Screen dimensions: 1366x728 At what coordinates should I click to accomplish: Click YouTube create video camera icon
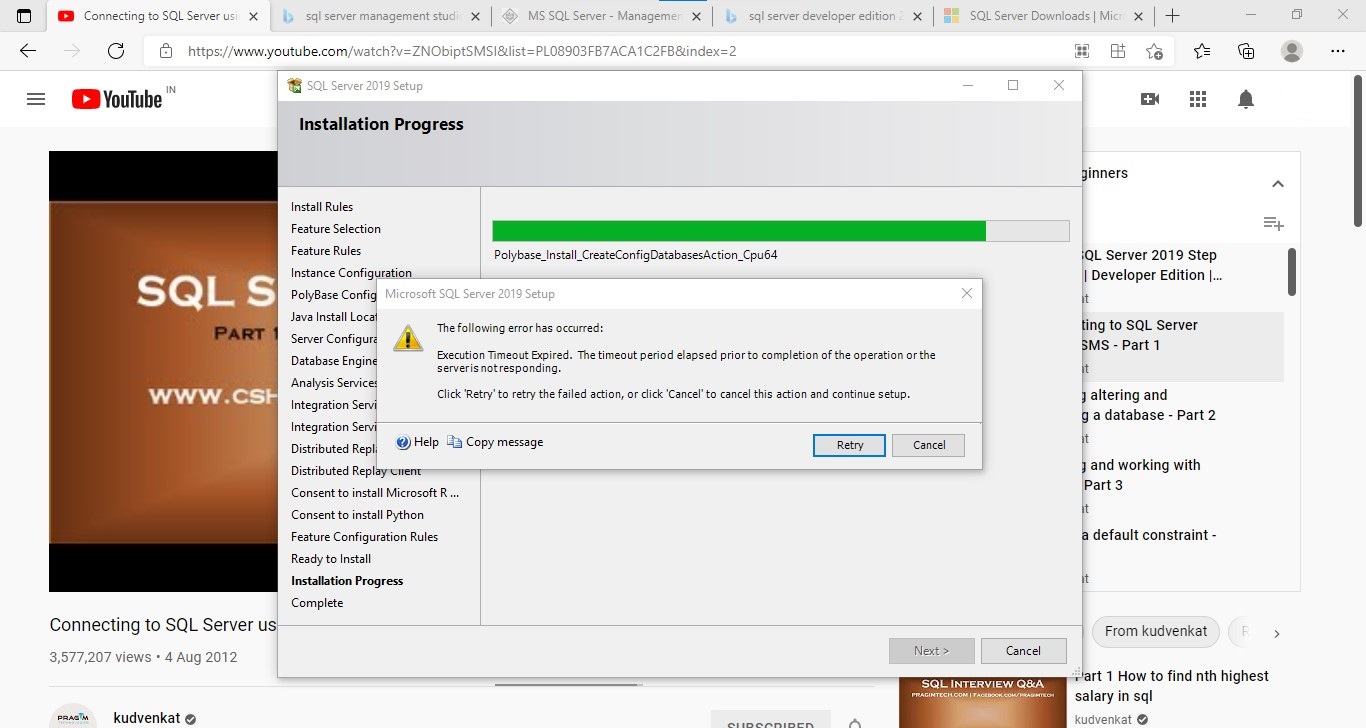[1150, 99]
